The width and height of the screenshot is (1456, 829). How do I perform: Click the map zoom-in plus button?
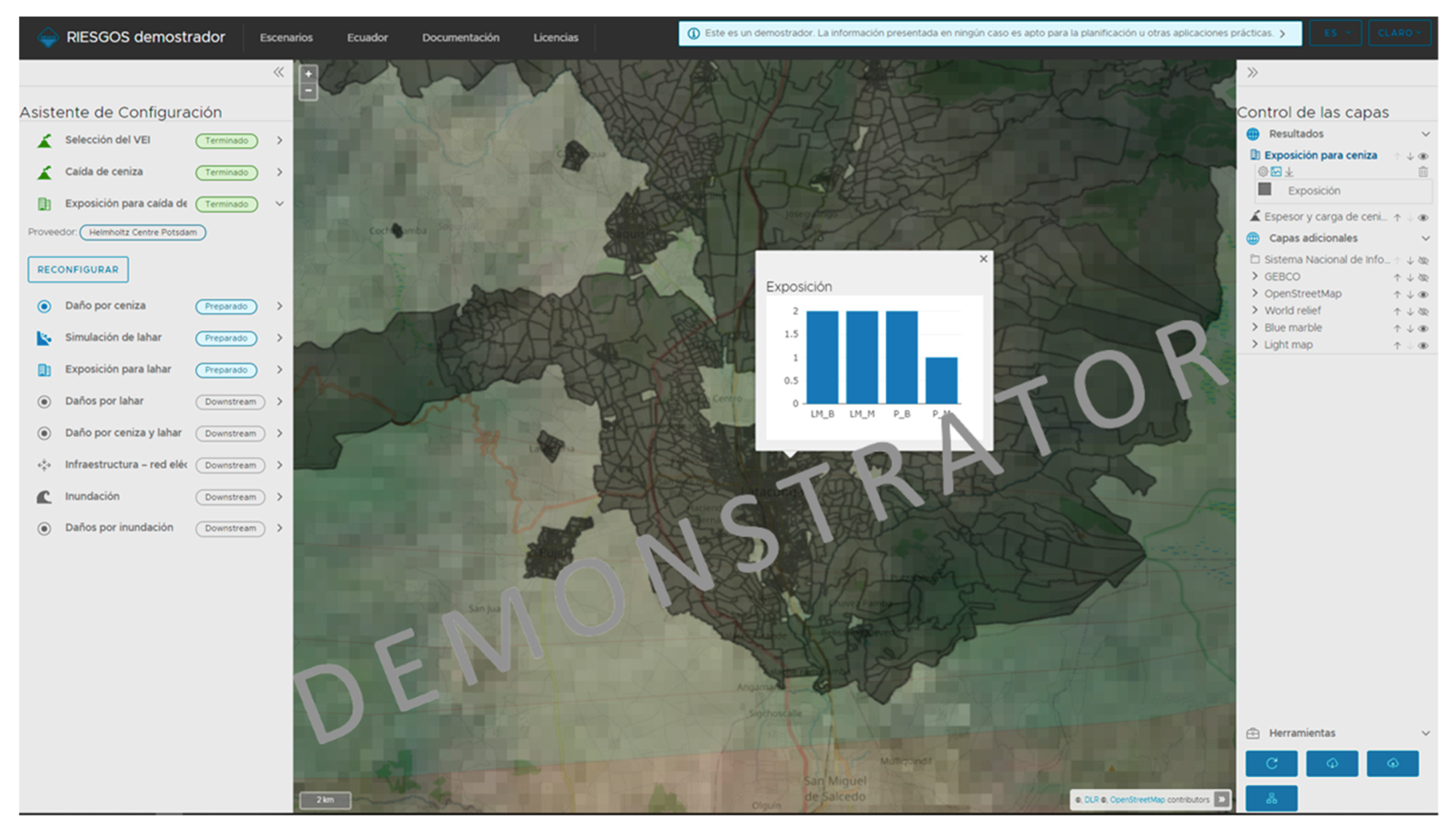click(308, 74)
